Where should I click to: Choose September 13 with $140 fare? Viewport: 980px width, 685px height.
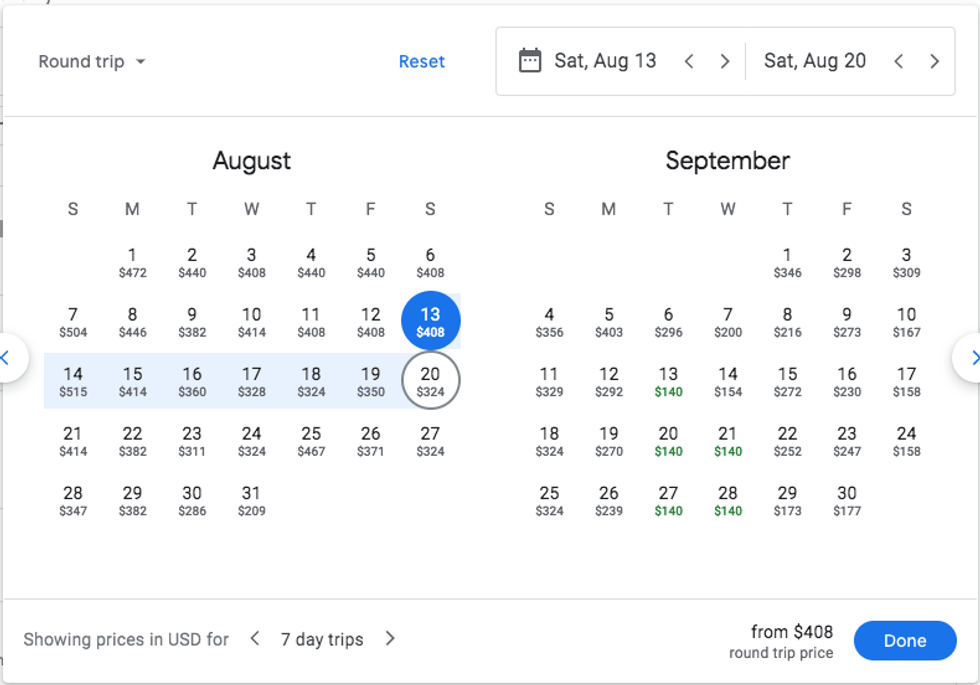click(x=668, y=381)
